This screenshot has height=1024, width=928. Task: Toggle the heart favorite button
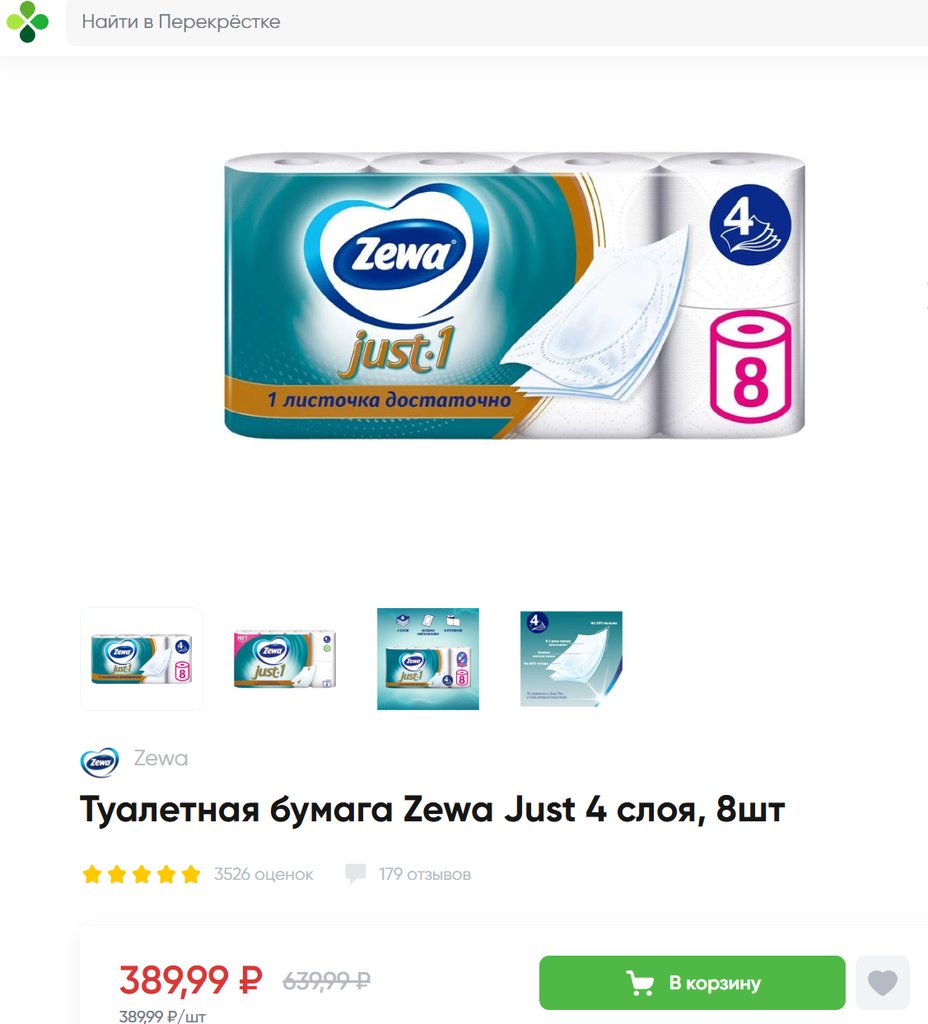(x=882, y=982)
